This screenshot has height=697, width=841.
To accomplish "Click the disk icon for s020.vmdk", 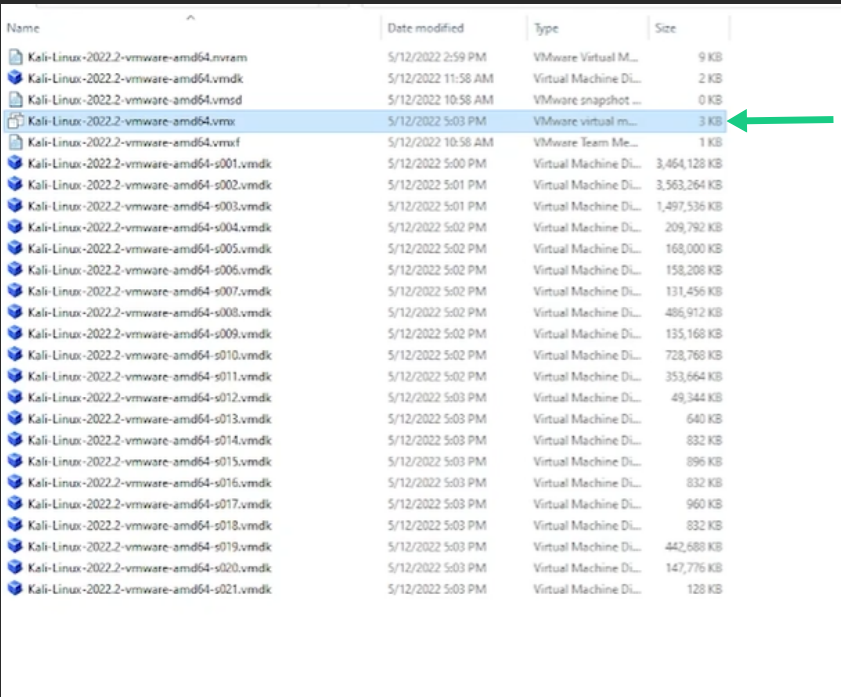I will tap(16, 568).
